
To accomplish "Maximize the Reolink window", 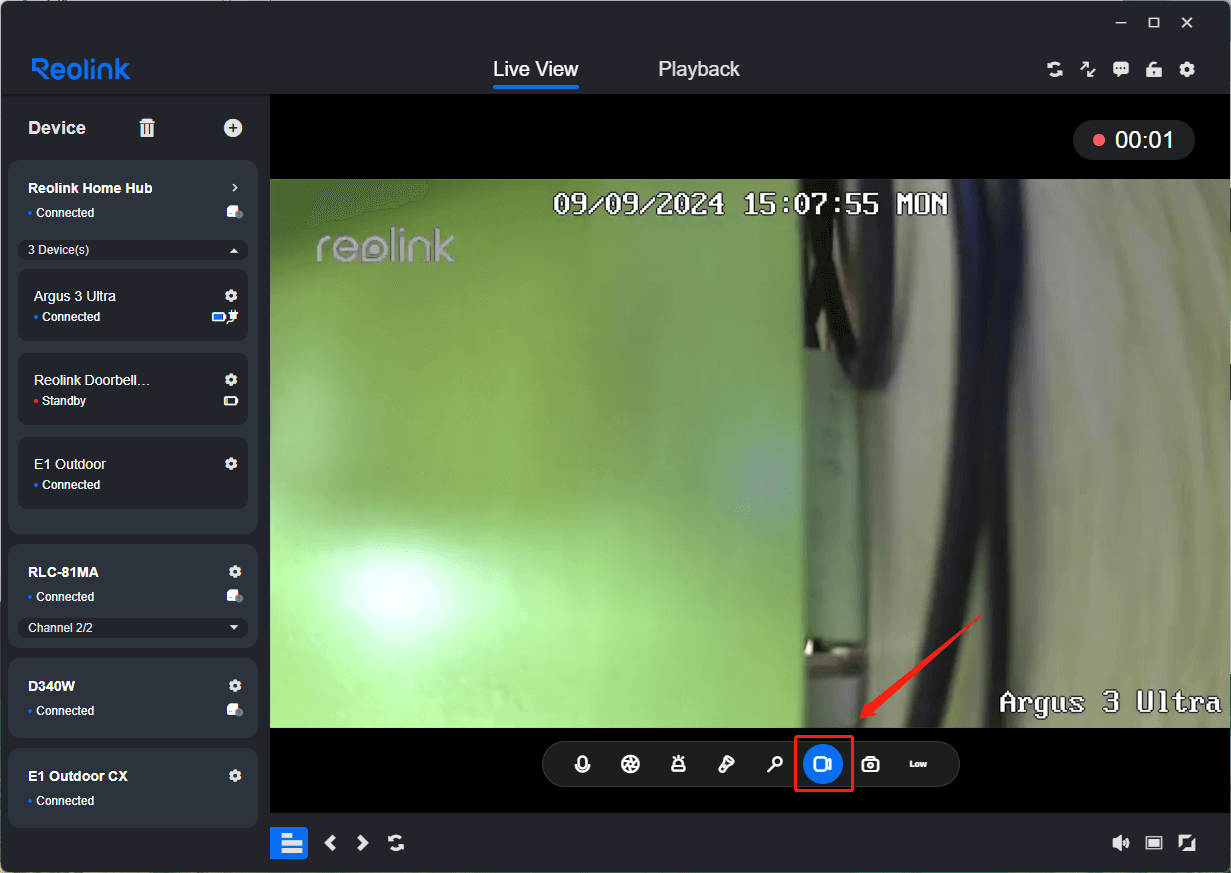I will (x=1154, y=22).
